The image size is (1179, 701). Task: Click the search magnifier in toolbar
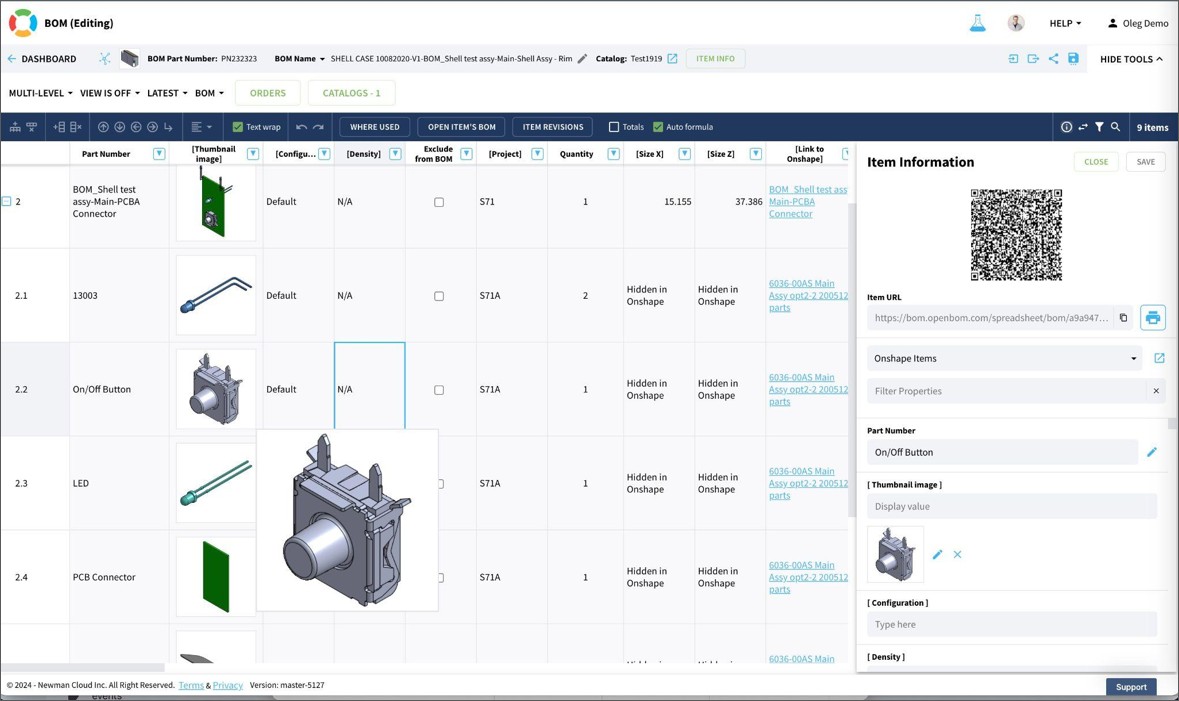point(1116,127)
